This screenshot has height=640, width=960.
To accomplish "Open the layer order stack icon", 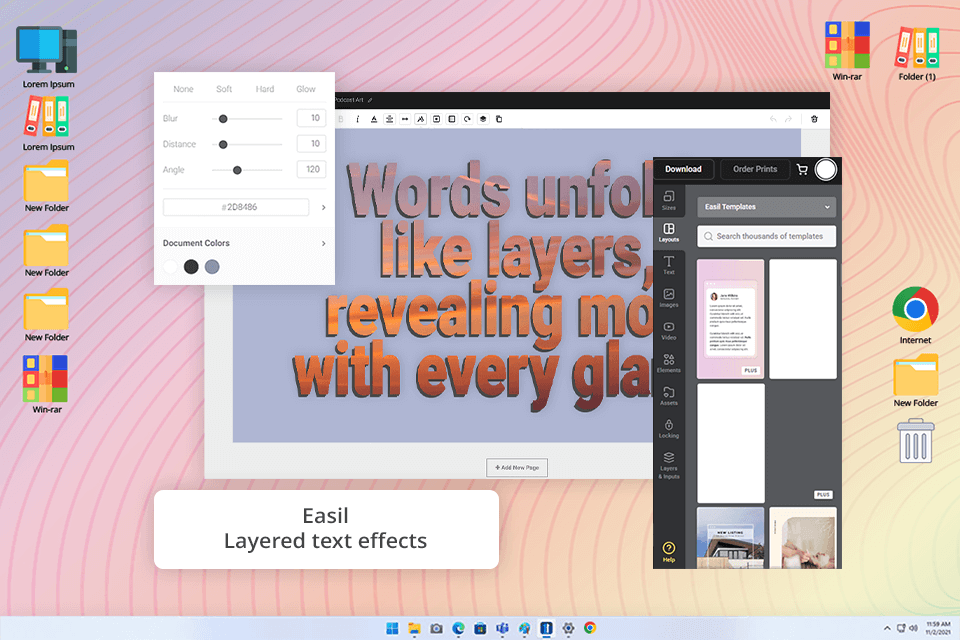I will pos(483,119).
